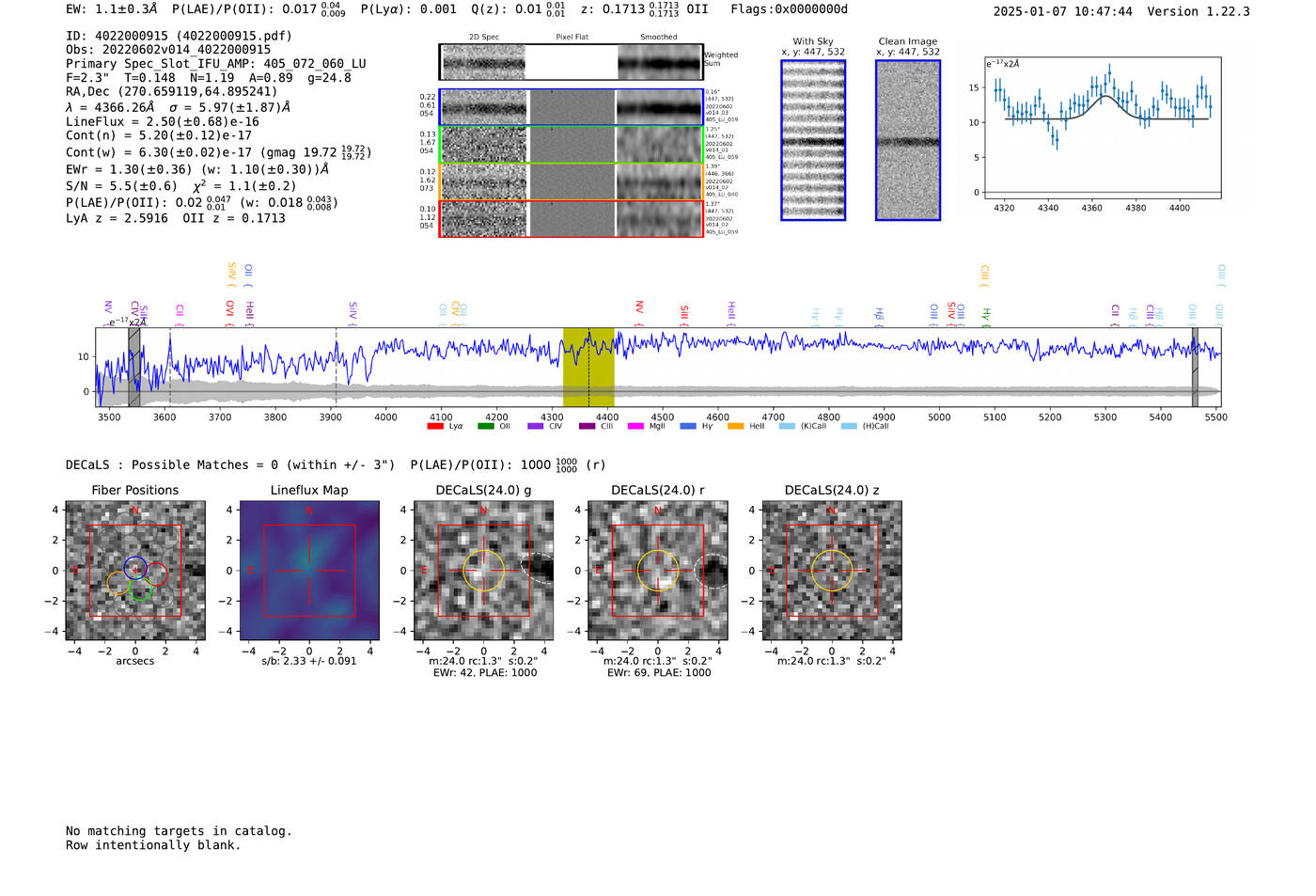Click the s/b: 2.33 +/- 0.091 caption
Screen dimensions: 1316x896
(x=309, y=661)
